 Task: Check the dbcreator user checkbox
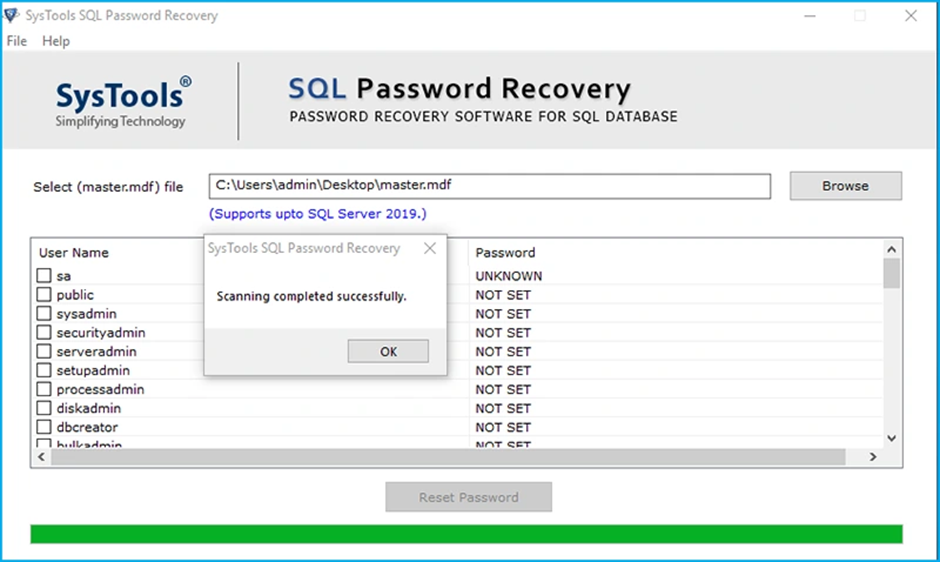pos(44,427)
